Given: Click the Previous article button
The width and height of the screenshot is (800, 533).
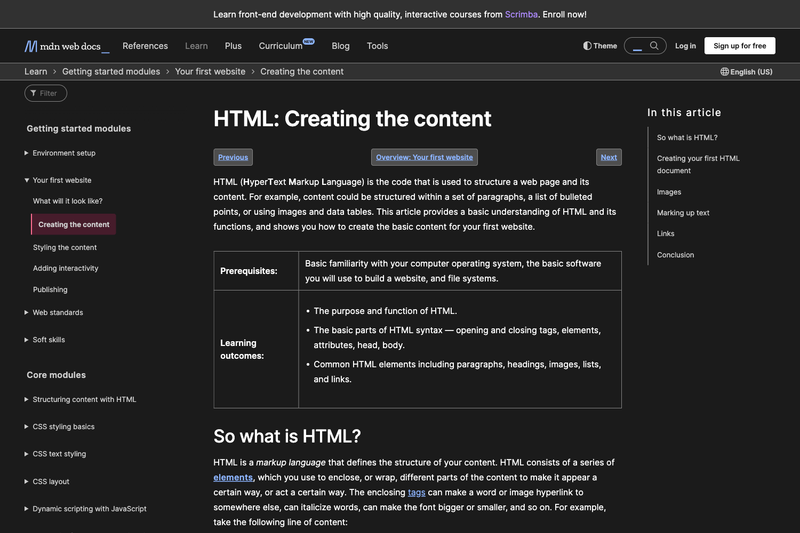Looking at the screenshot, I should click(x=233, y=158).
